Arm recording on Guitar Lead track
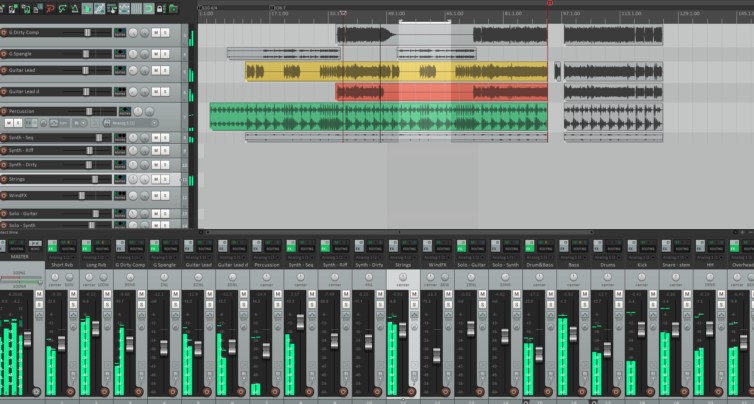Image resolution: width=754 pixels, height=404 pixels. point(3,71)
